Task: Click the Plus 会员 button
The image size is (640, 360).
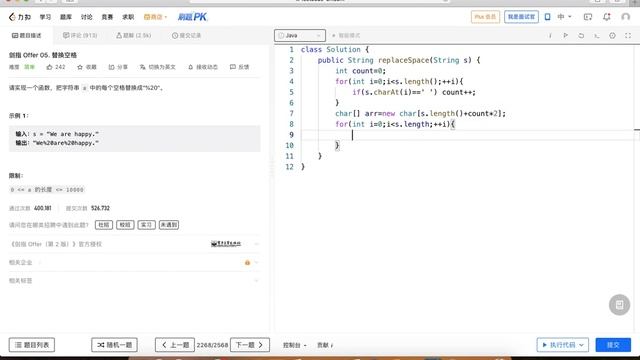Action: click(x=485, y=17)
